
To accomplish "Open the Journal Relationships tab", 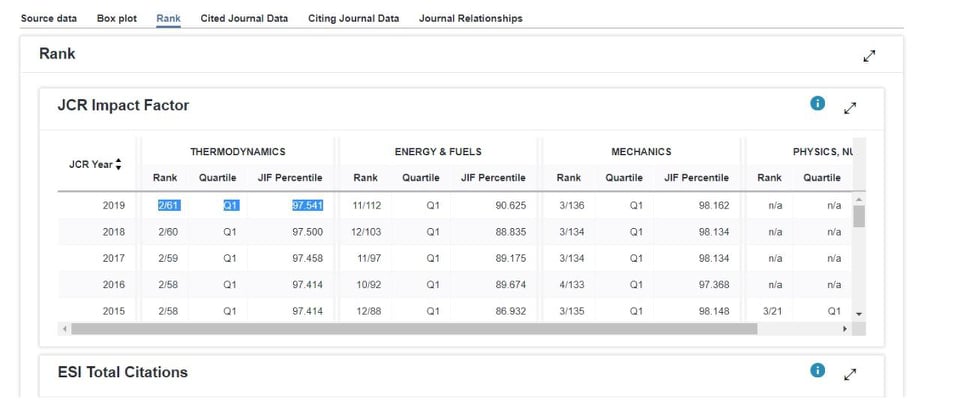I will (470, 18).
